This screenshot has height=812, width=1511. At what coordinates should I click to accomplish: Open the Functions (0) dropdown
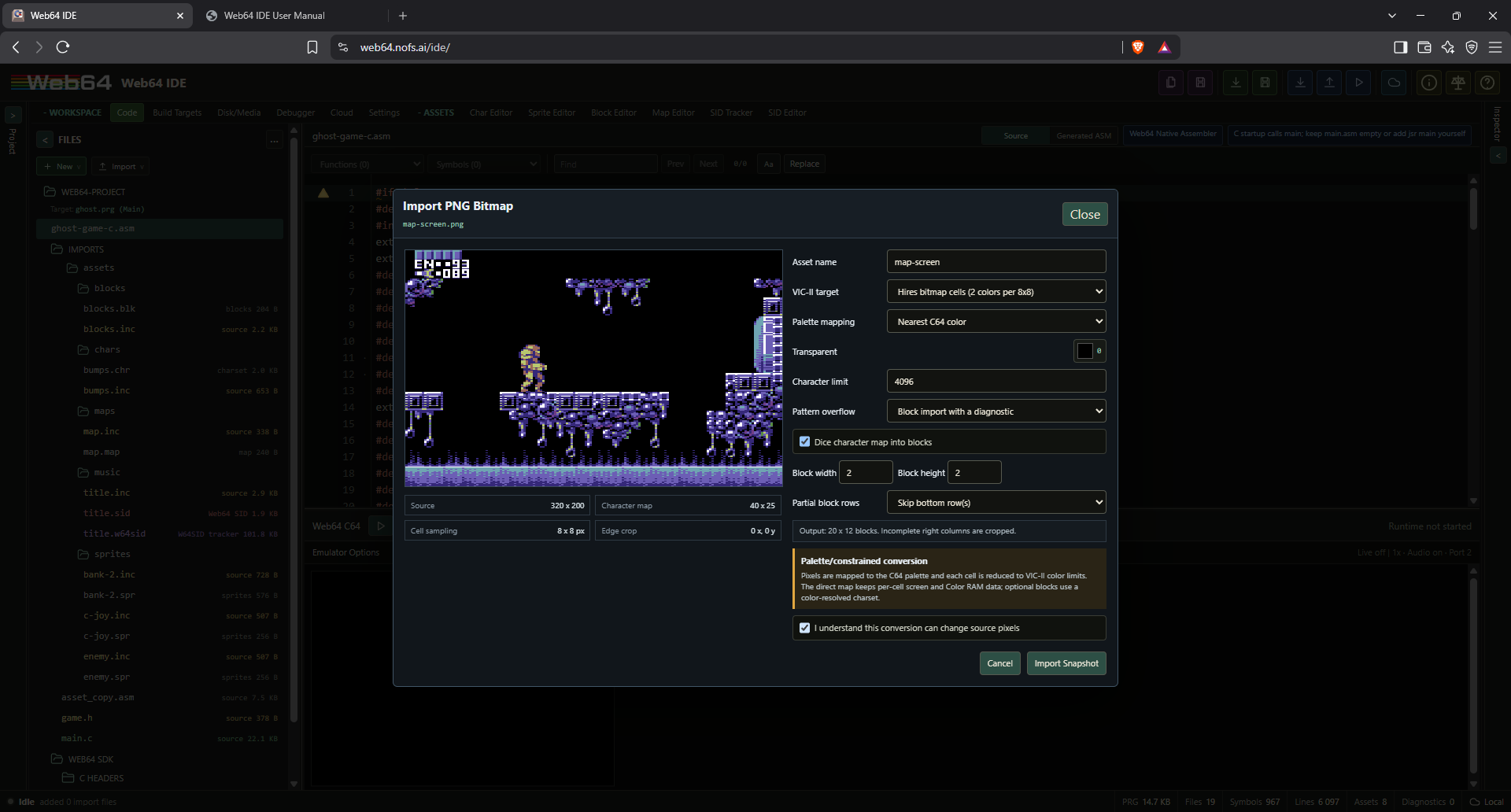click(x=369, y=164)
